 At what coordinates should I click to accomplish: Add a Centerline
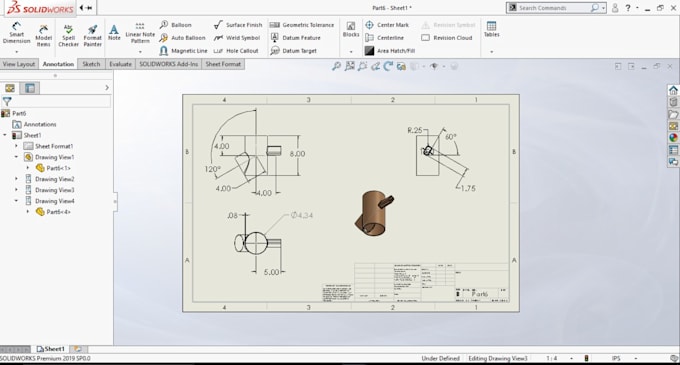pyautogui.click(x=384, y=38)
